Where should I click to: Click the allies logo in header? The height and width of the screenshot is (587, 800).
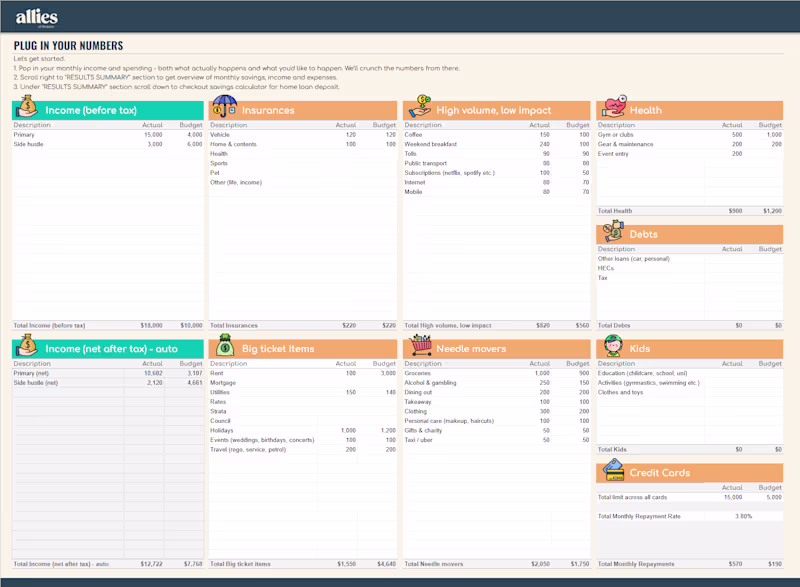pyautogui.click(x=37, y=18)
